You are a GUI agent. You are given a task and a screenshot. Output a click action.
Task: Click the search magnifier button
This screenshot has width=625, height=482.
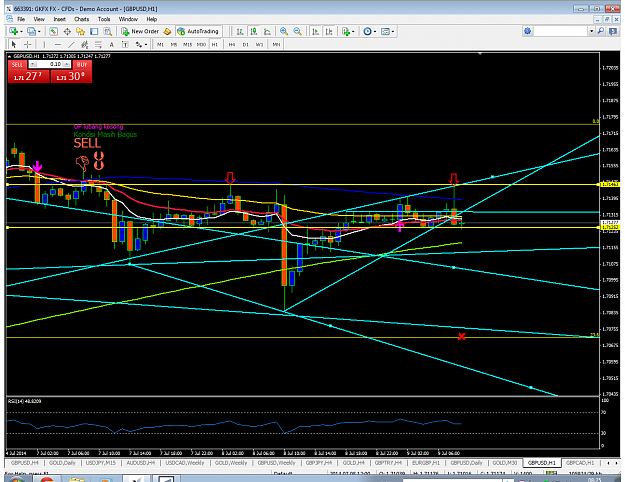pyautogui.click(x=601, y=31)
